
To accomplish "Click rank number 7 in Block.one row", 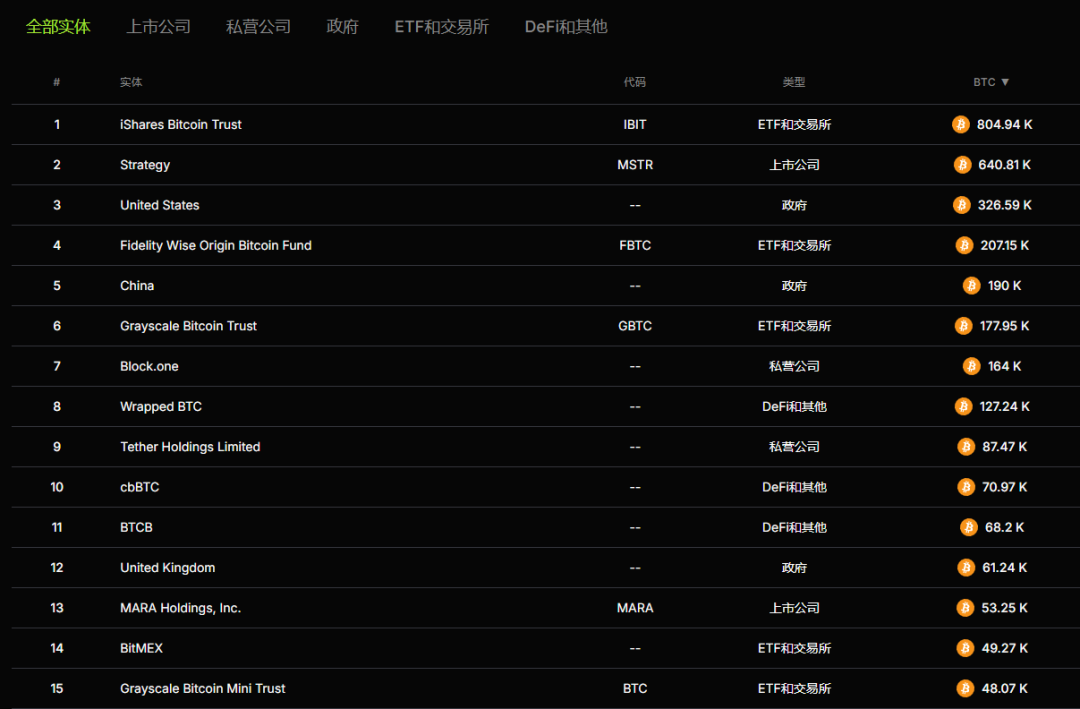I will click(56, 367).
